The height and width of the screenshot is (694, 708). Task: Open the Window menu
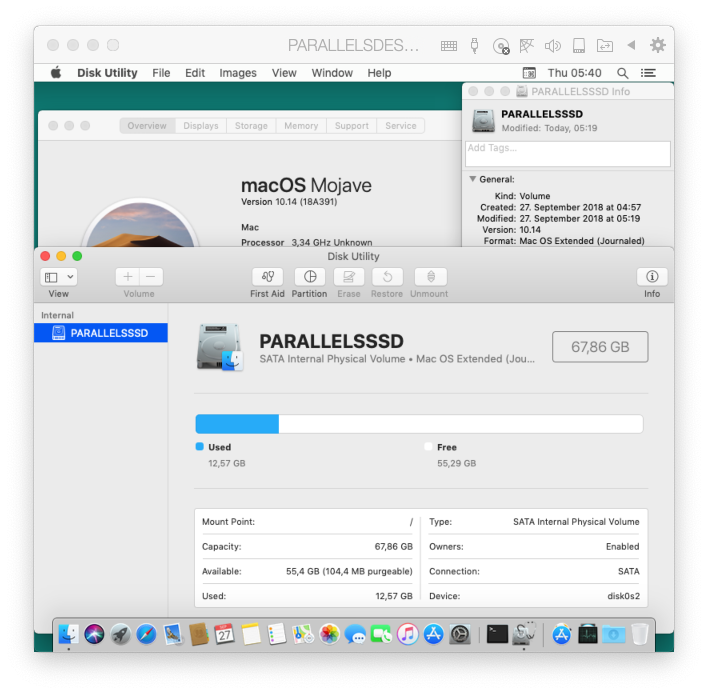tap(332, 73)
